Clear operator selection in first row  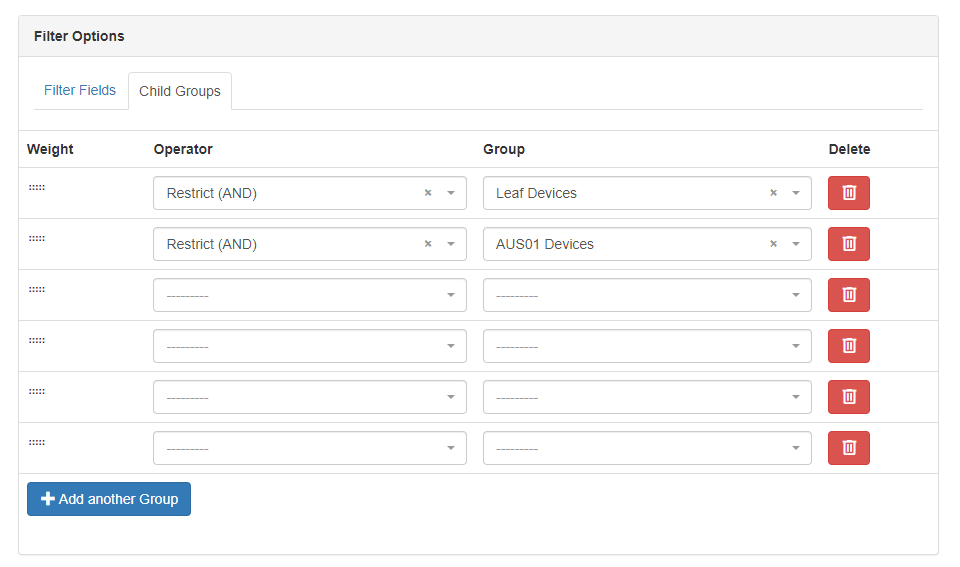tap(428, 193)
